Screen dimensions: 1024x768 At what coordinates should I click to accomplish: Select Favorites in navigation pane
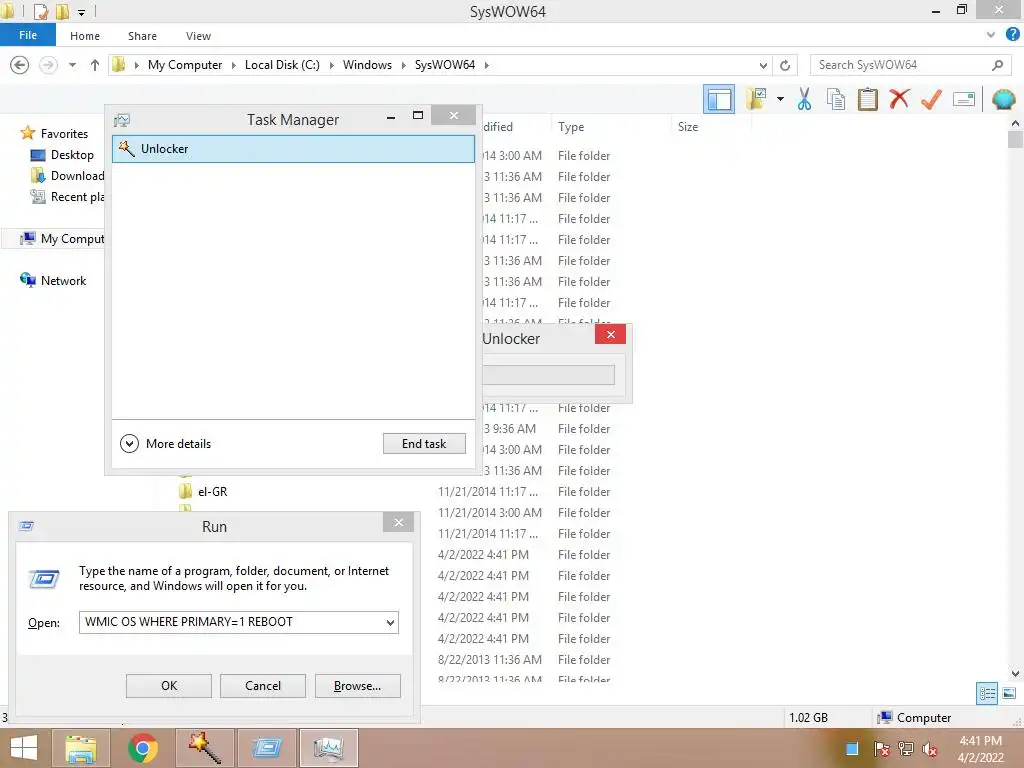pyautogui.click(x=64, y=133)
